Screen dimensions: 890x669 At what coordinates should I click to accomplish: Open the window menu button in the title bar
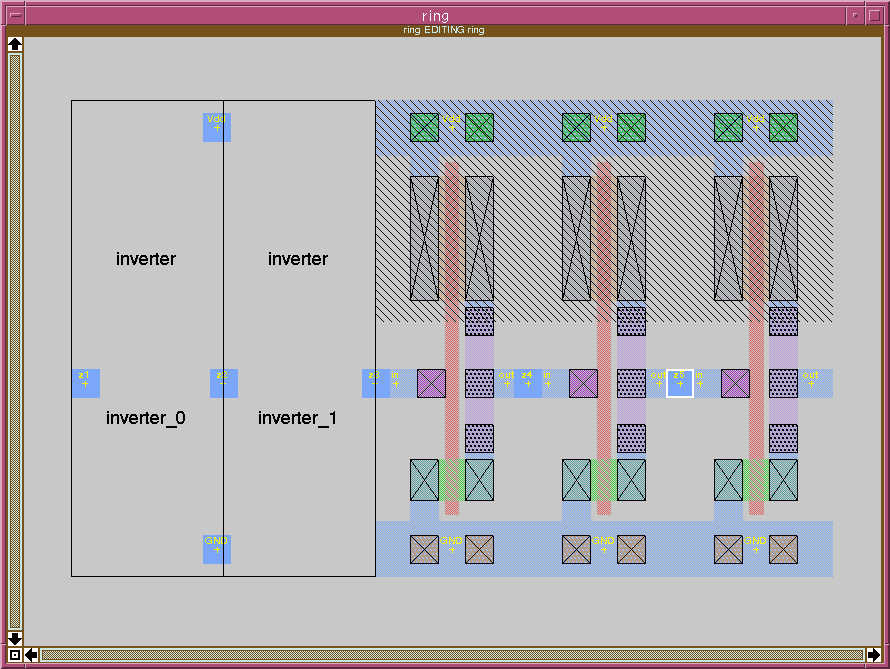(16, 15)
